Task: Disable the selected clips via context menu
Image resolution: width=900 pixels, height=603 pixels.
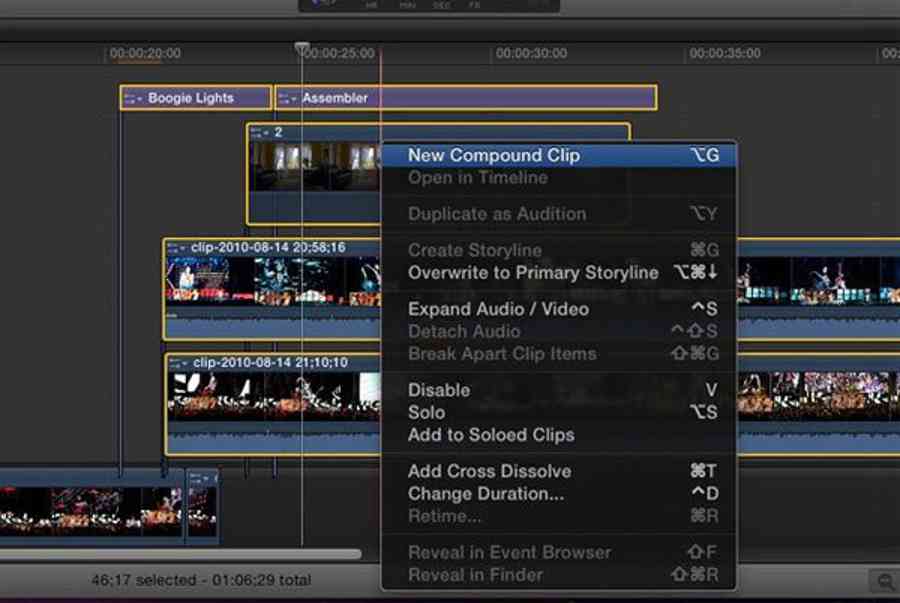Action: pos(438,390)
